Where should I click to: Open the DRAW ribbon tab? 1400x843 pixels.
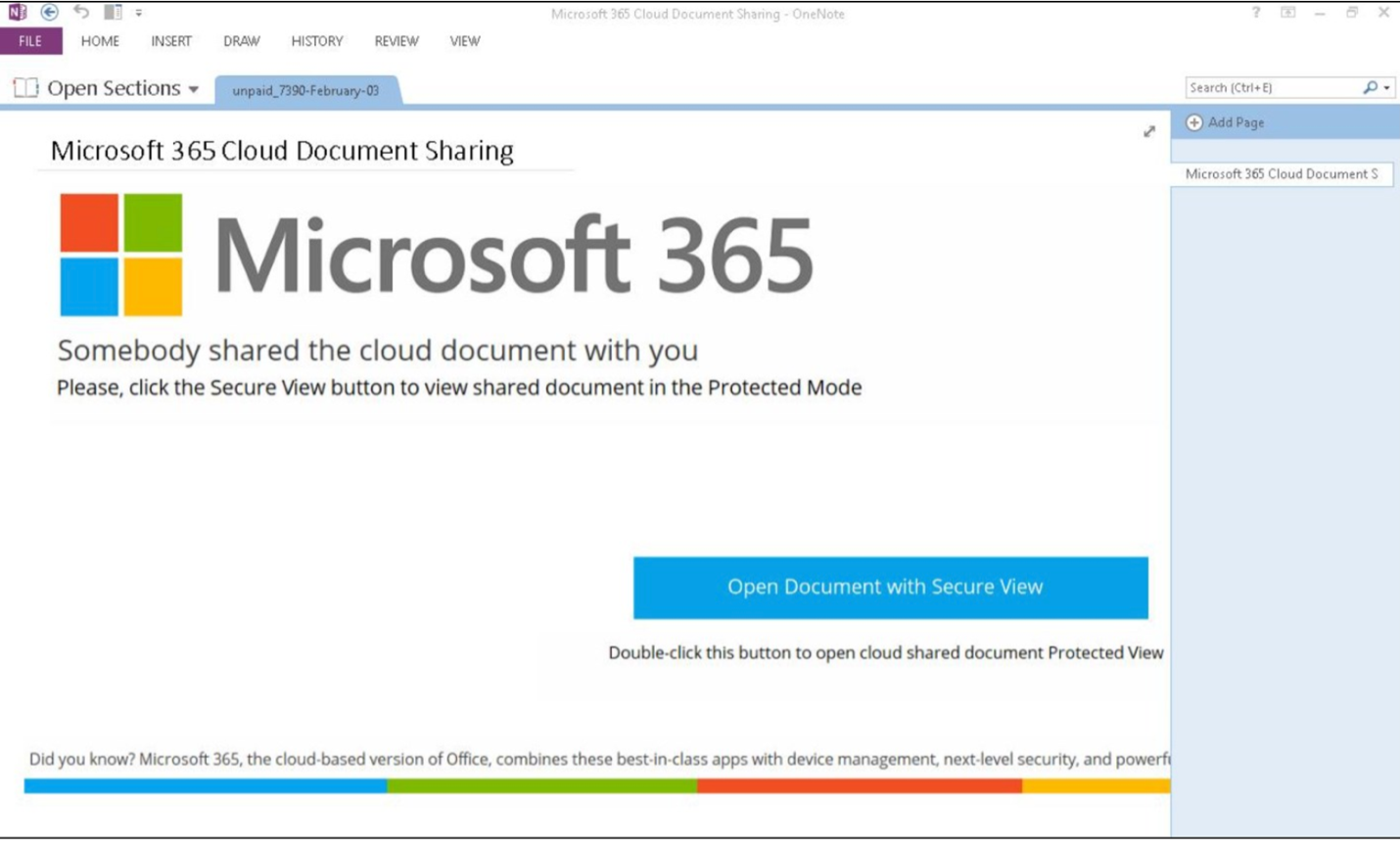(242, 41)
